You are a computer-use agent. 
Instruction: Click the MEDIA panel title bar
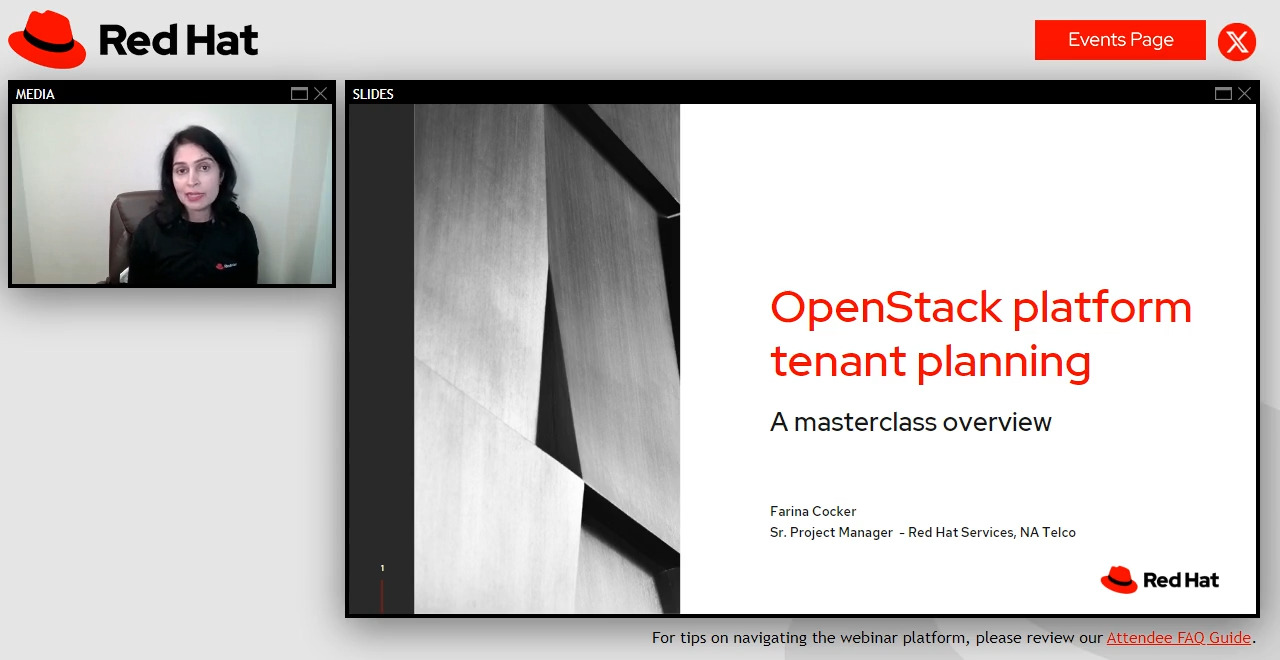tap(150, 94)
